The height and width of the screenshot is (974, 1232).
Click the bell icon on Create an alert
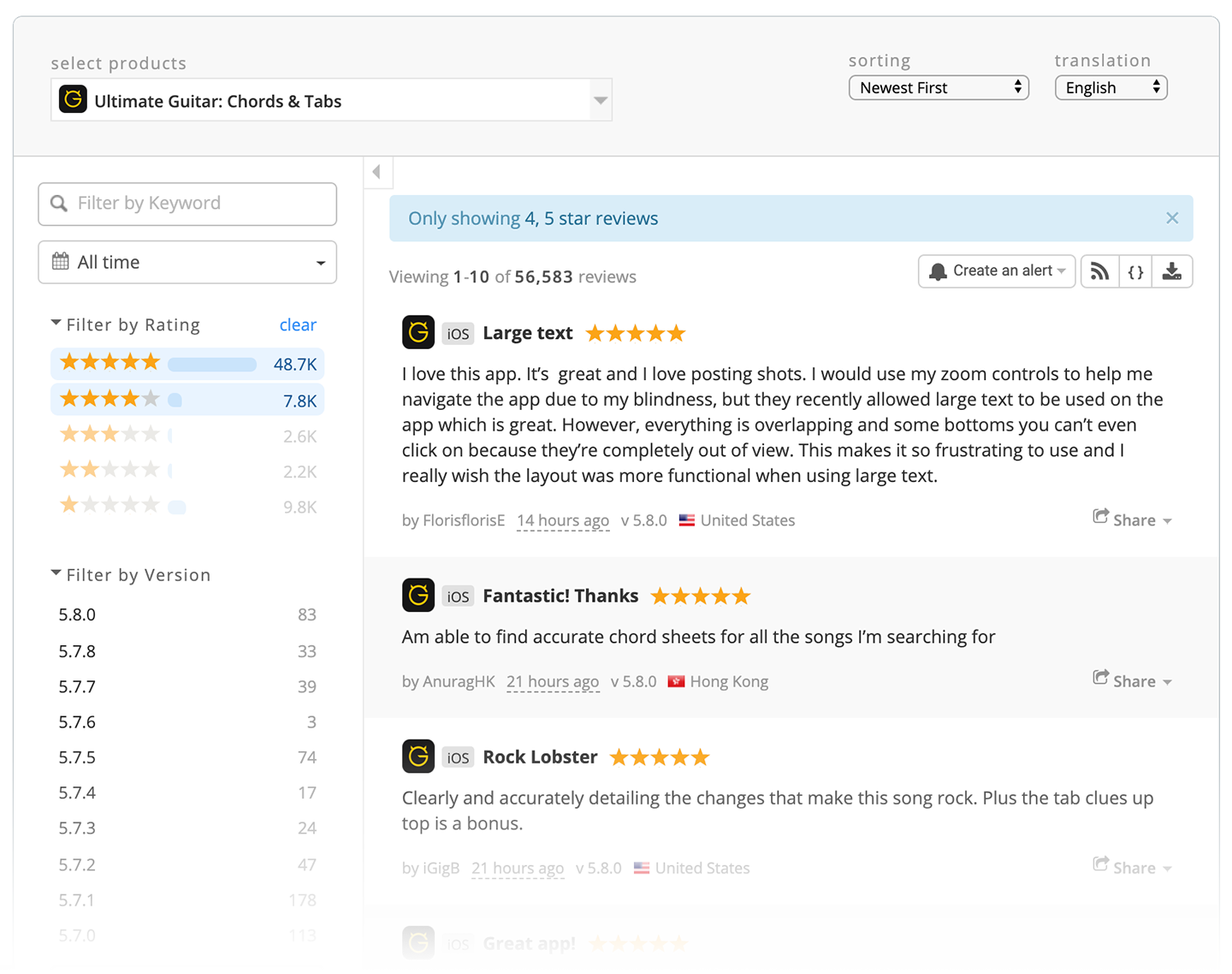coord(939,270)
